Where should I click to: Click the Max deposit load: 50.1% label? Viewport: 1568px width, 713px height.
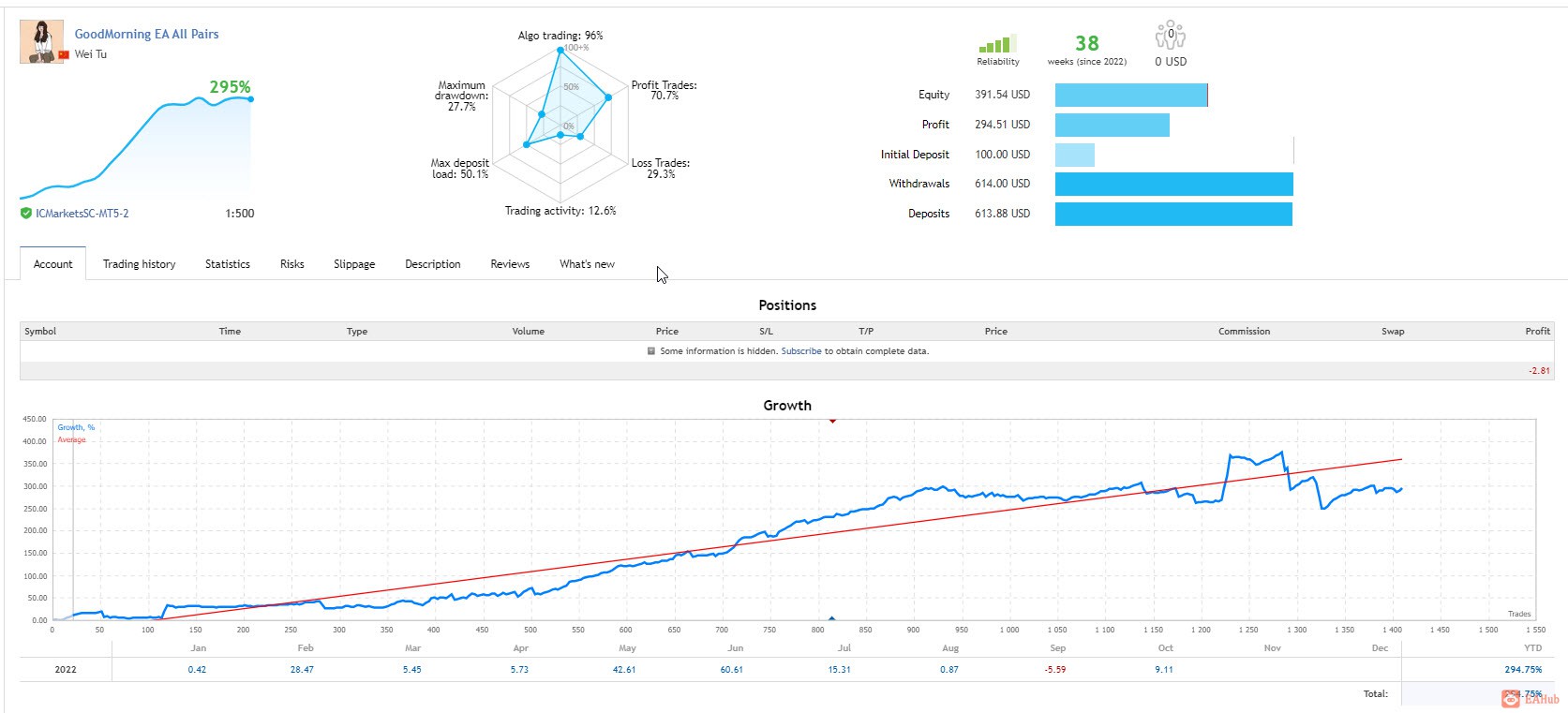pos(459,169)
